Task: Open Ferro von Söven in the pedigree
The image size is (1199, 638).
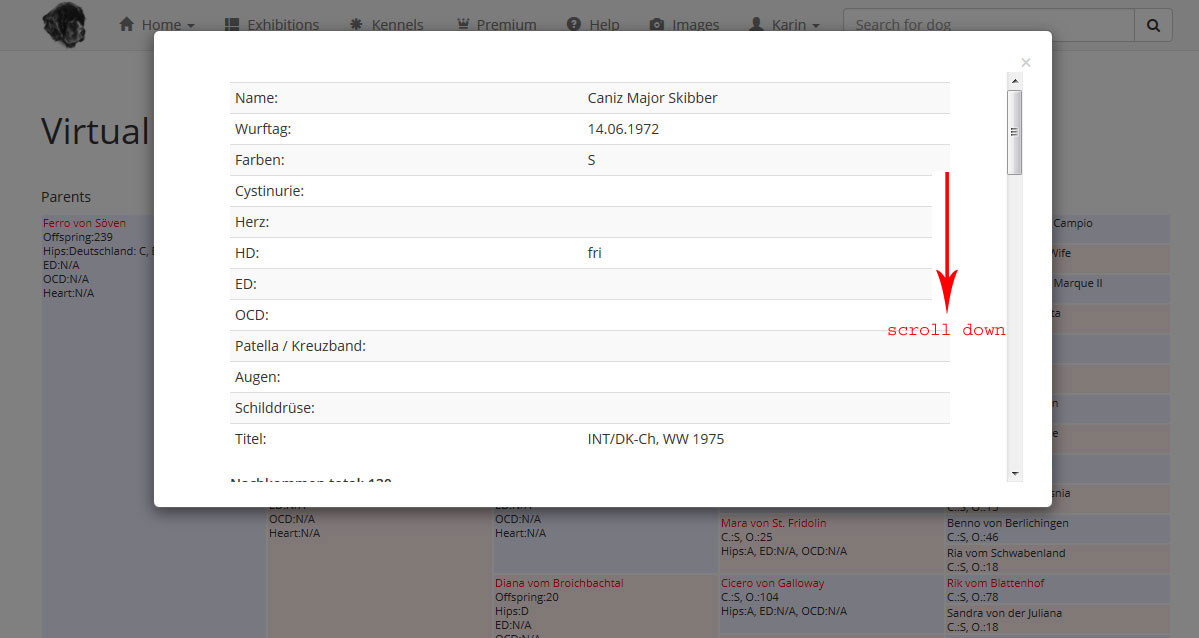Action: coord(84,223)
